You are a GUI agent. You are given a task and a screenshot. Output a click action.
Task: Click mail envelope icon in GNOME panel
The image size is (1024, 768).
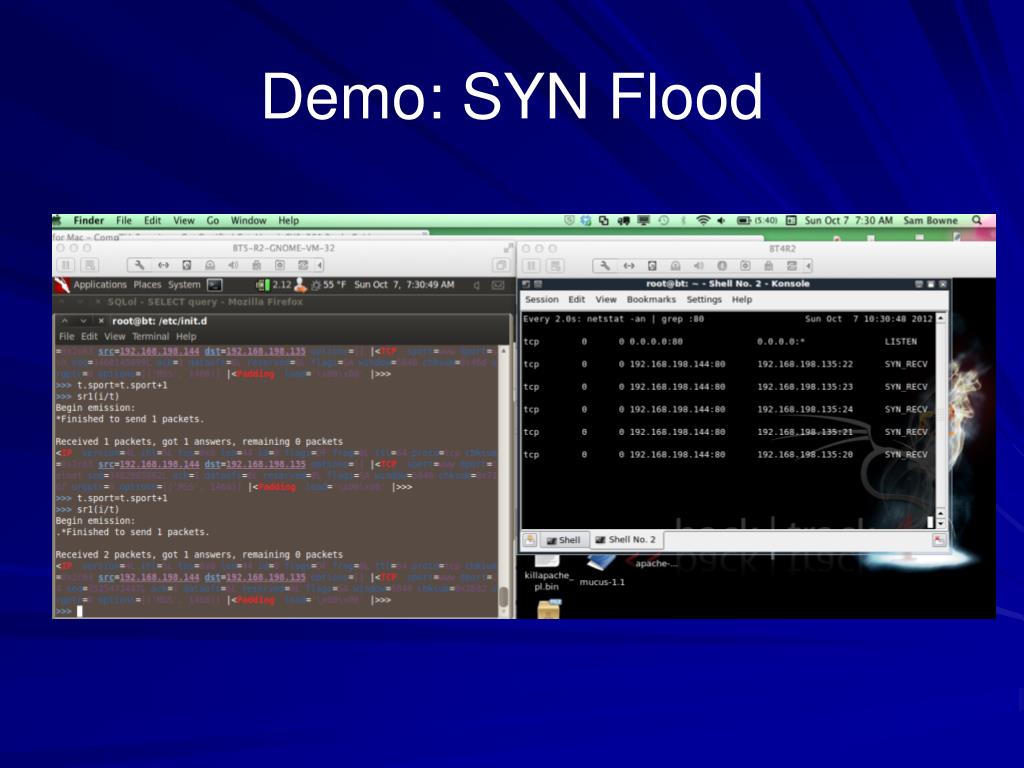(x=498, y=285)
